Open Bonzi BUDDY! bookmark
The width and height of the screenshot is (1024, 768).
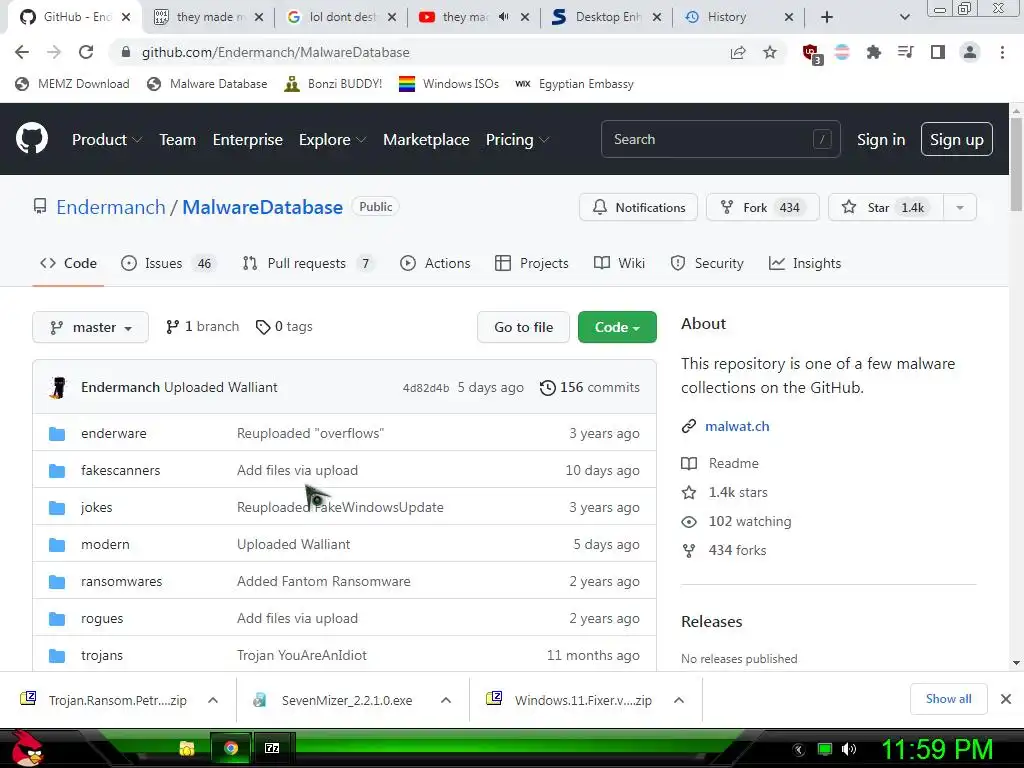pos(333,84)
